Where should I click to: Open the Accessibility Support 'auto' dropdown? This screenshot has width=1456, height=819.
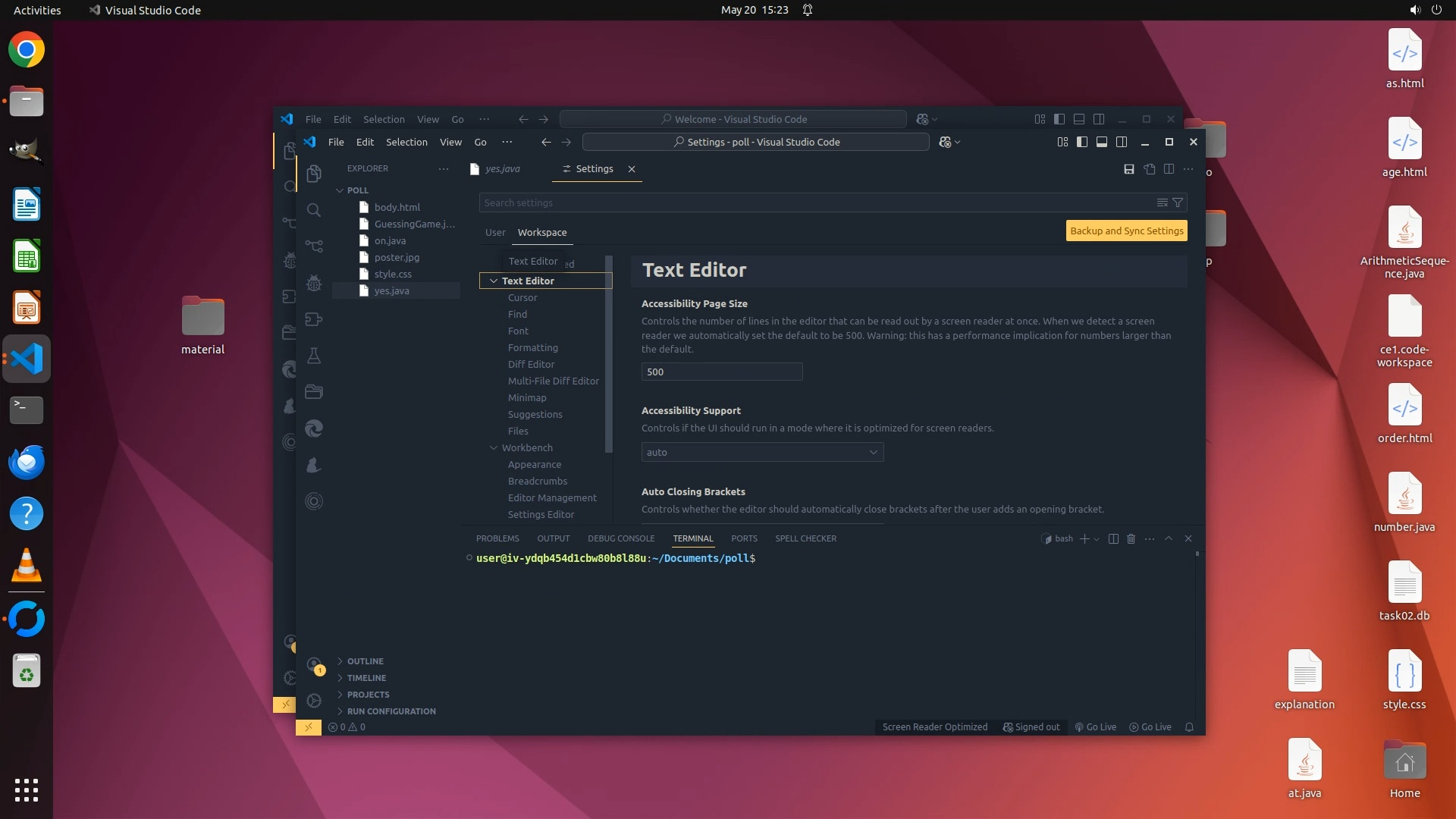click(x=762, y=452)
